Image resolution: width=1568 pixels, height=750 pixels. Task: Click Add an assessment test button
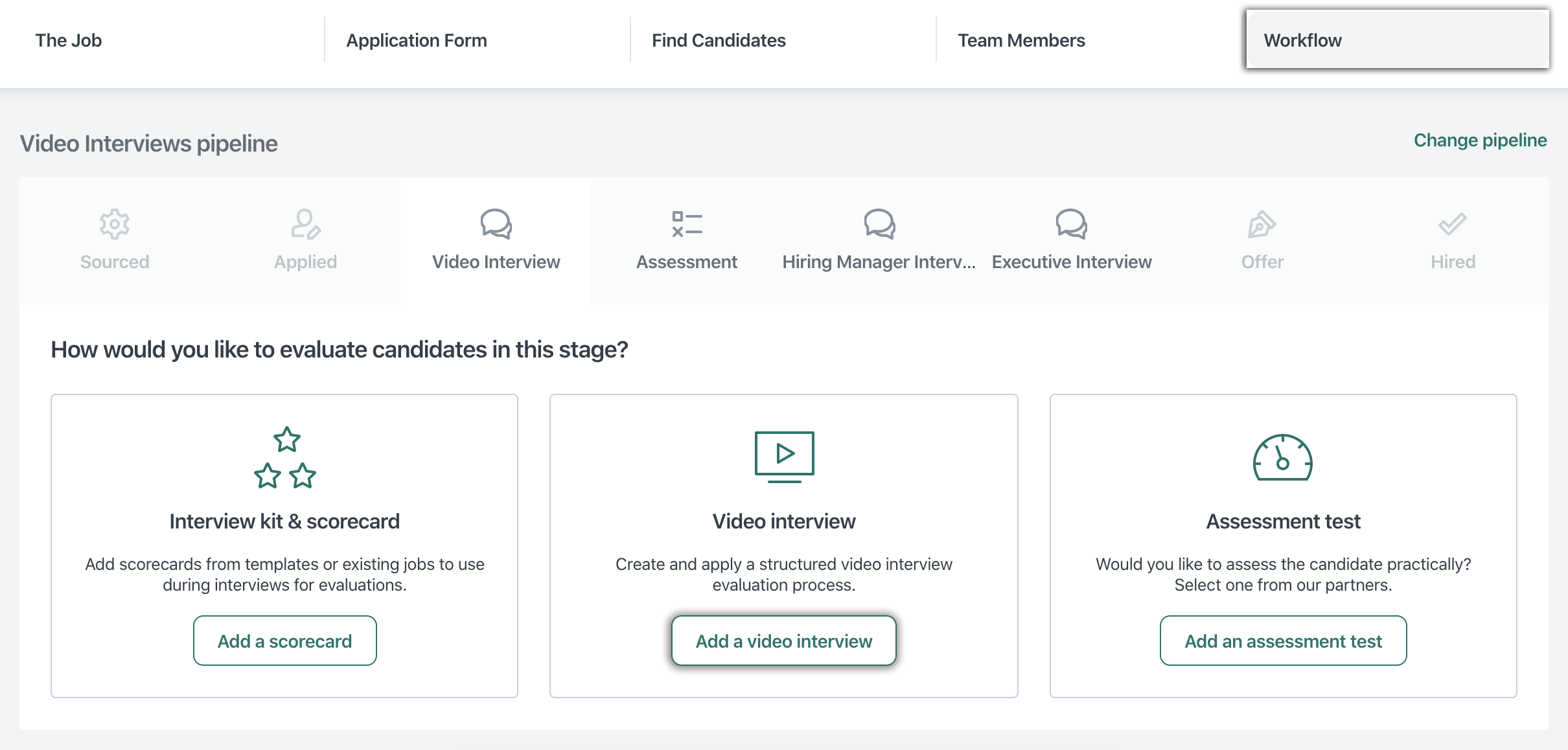(1283, 641)
